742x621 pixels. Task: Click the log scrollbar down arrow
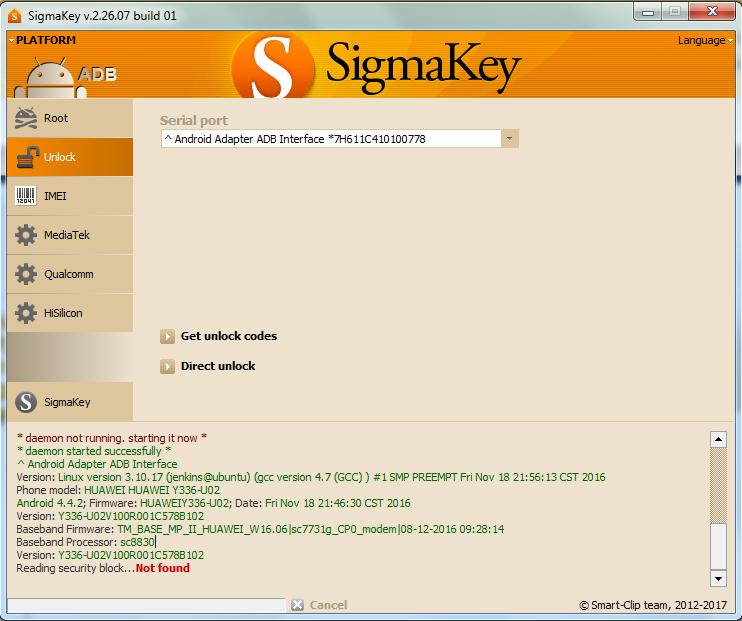click(x=718, y=578)
